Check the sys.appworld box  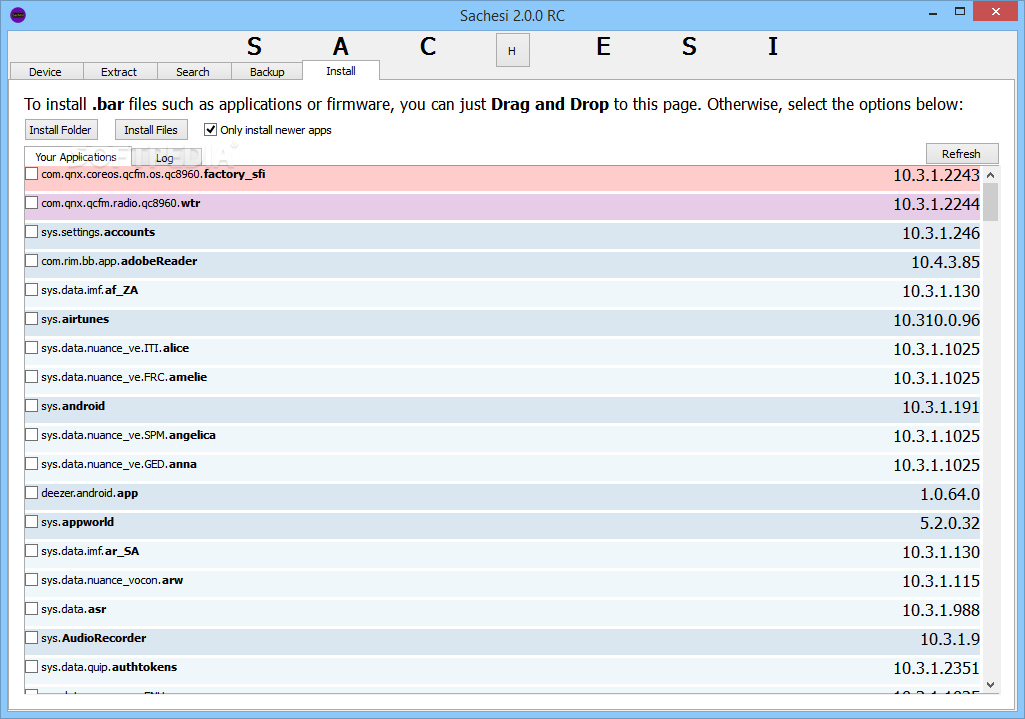pyautogui.click(x=31, y=522)
